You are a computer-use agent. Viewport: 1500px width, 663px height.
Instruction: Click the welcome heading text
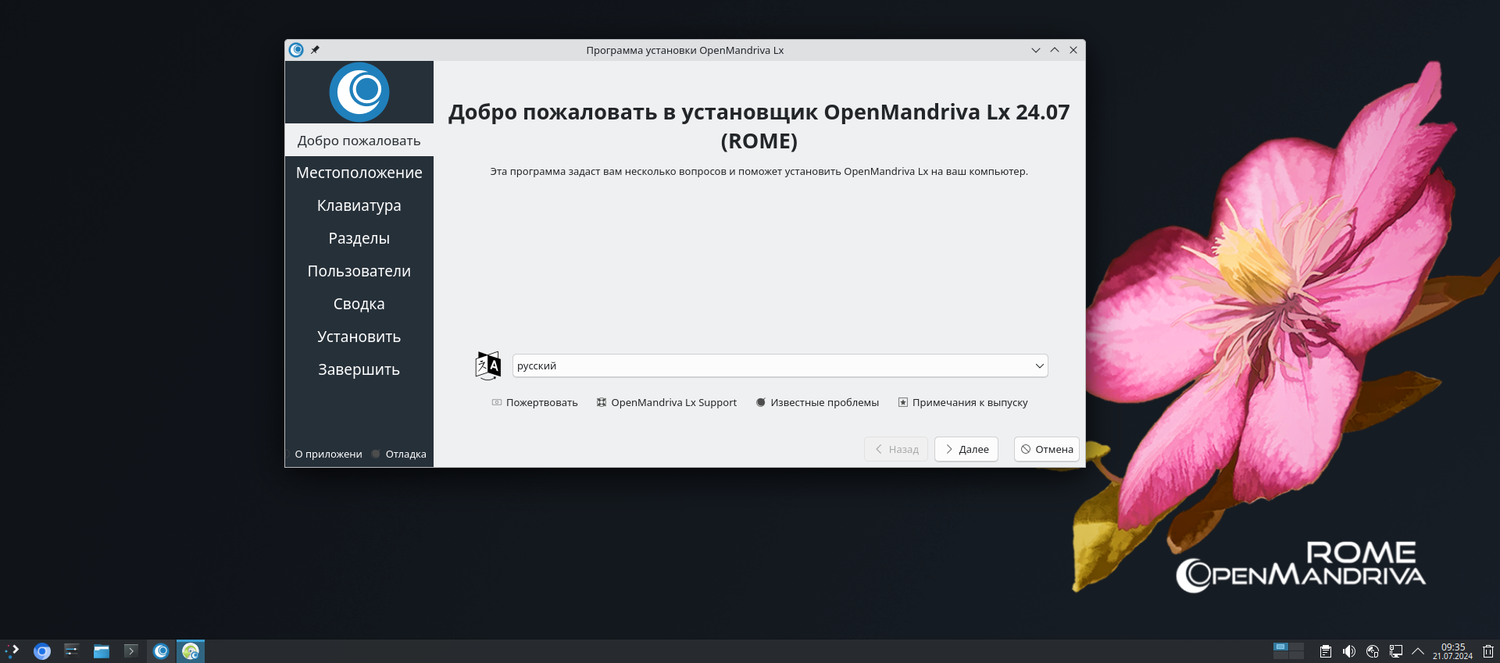[759, 126]
